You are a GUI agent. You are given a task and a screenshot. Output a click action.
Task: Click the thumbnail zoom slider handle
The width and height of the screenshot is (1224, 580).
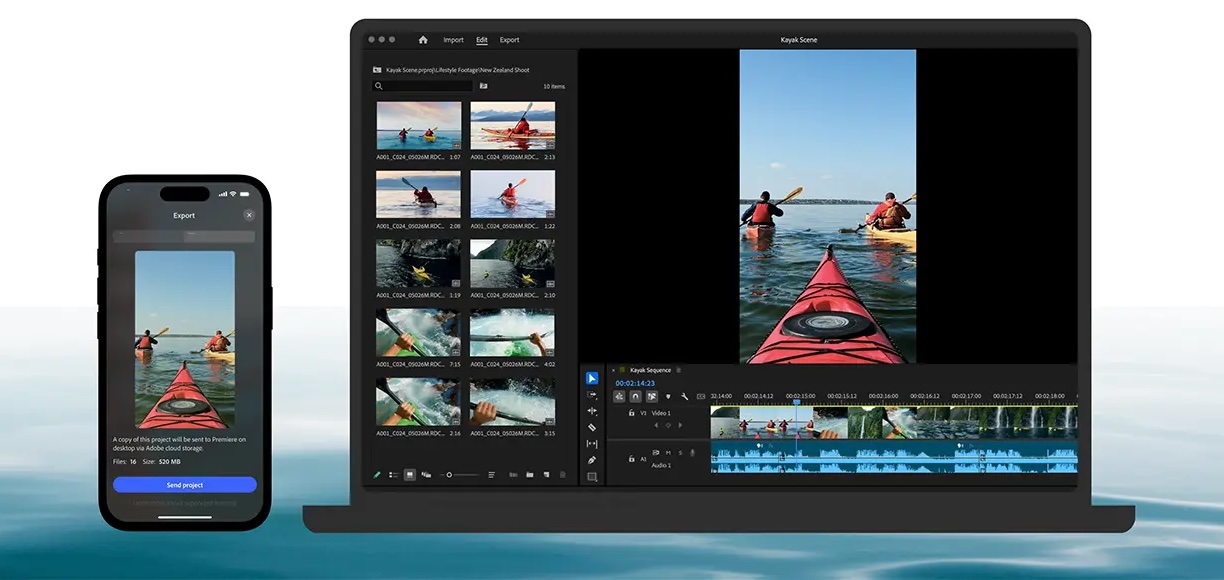[449, 475]
